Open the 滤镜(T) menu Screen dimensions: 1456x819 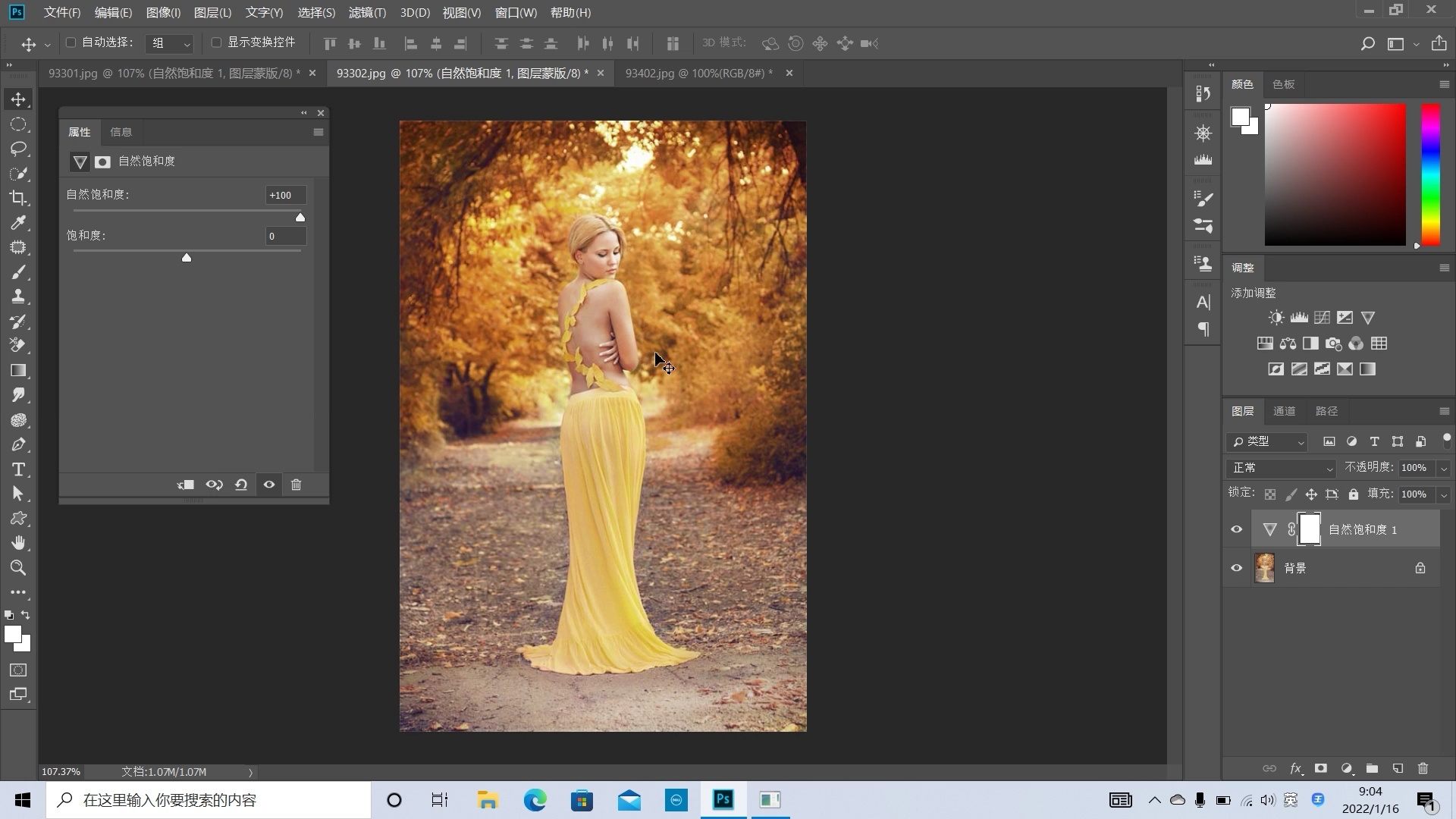coord(367,12)
